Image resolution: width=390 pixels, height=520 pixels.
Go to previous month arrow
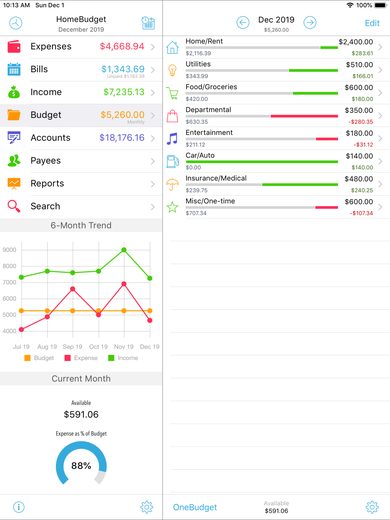243,23
